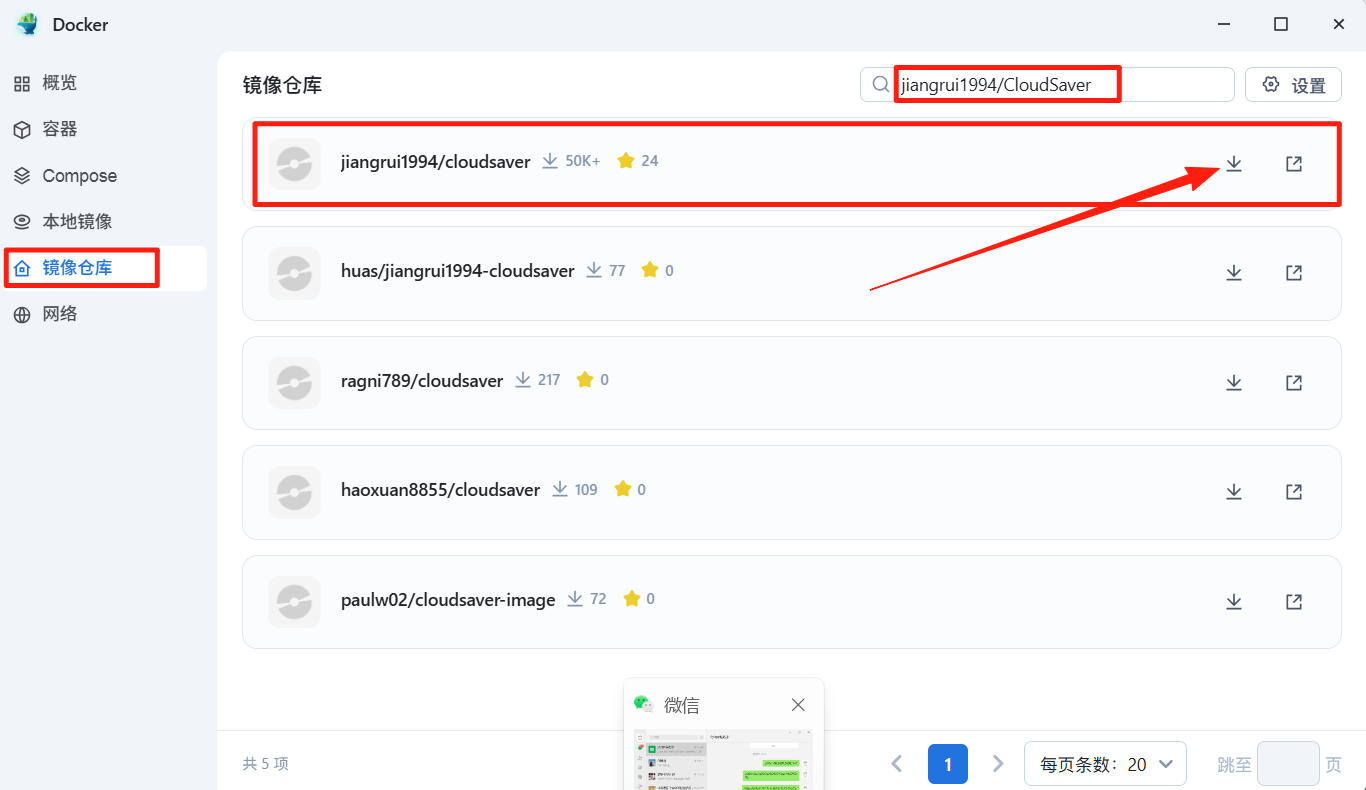Open the 概览 overview section
Screen dimensions: 1366x790
(104, 83)
